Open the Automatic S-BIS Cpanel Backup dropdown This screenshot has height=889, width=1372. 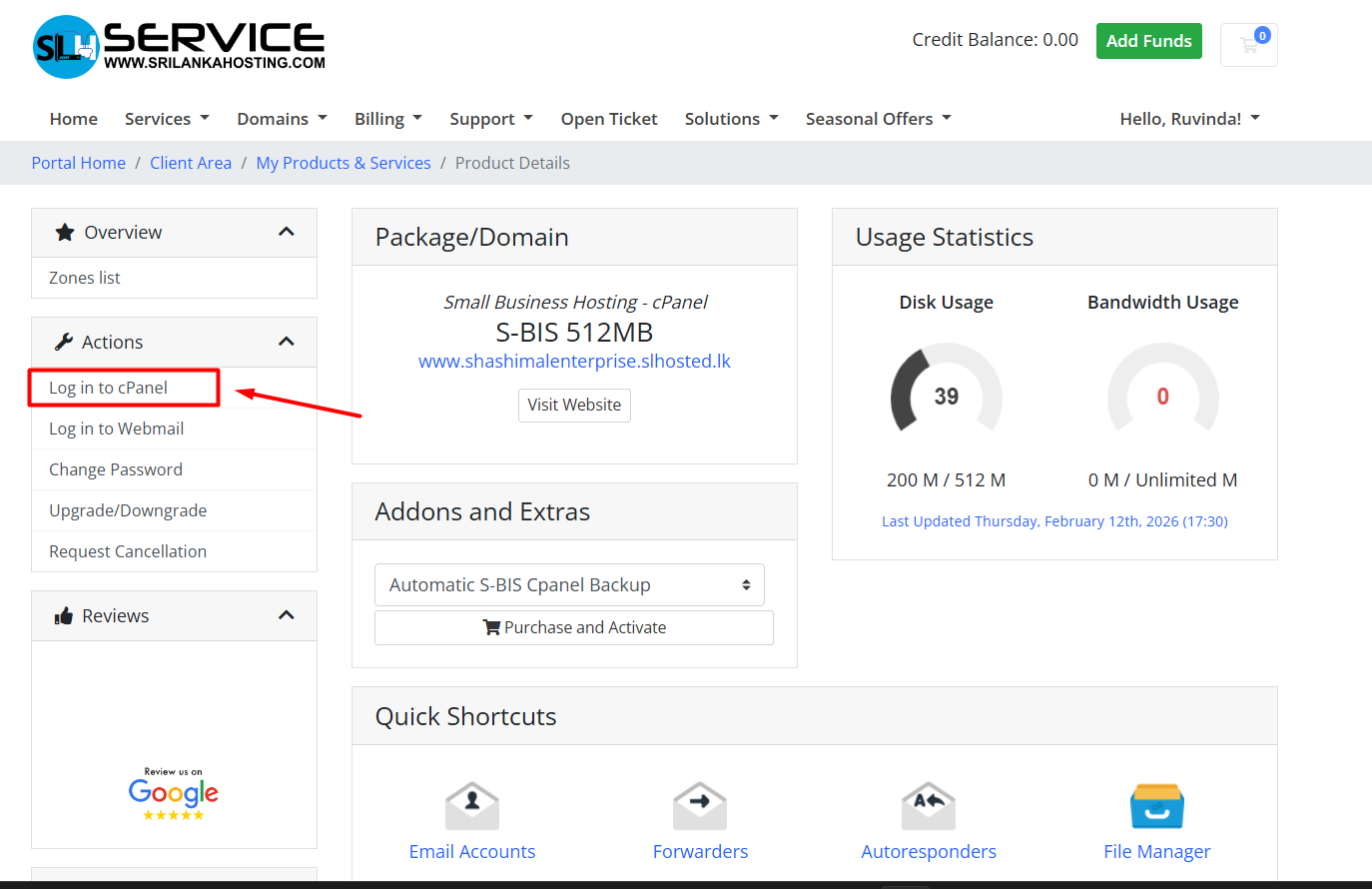[x=569, y=585]
